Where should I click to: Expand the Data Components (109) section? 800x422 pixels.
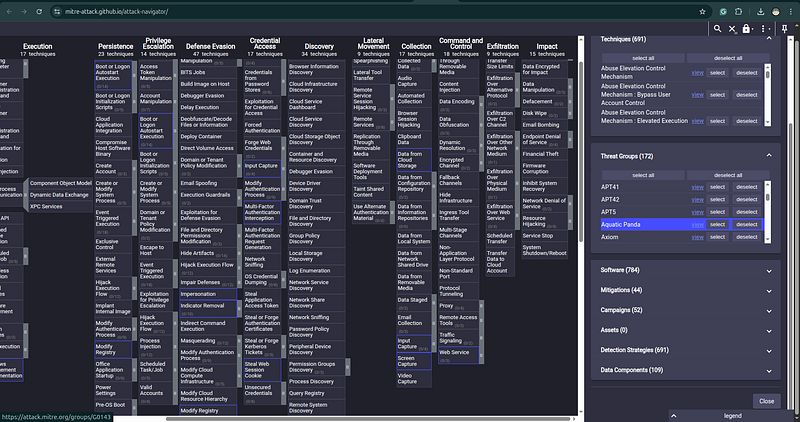[x=769, y=370]
